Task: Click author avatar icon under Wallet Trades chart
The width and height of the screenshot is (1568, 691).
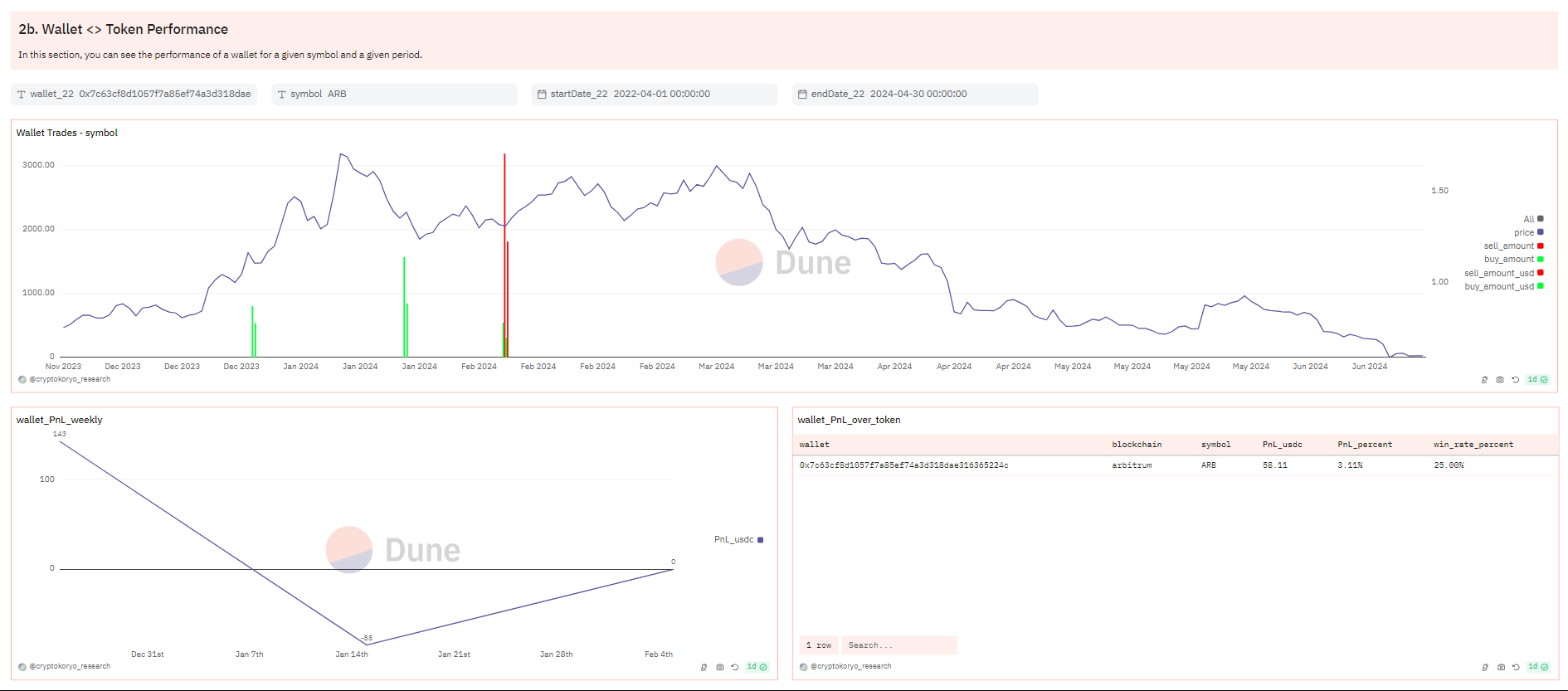Action: [x=22, y=380]
